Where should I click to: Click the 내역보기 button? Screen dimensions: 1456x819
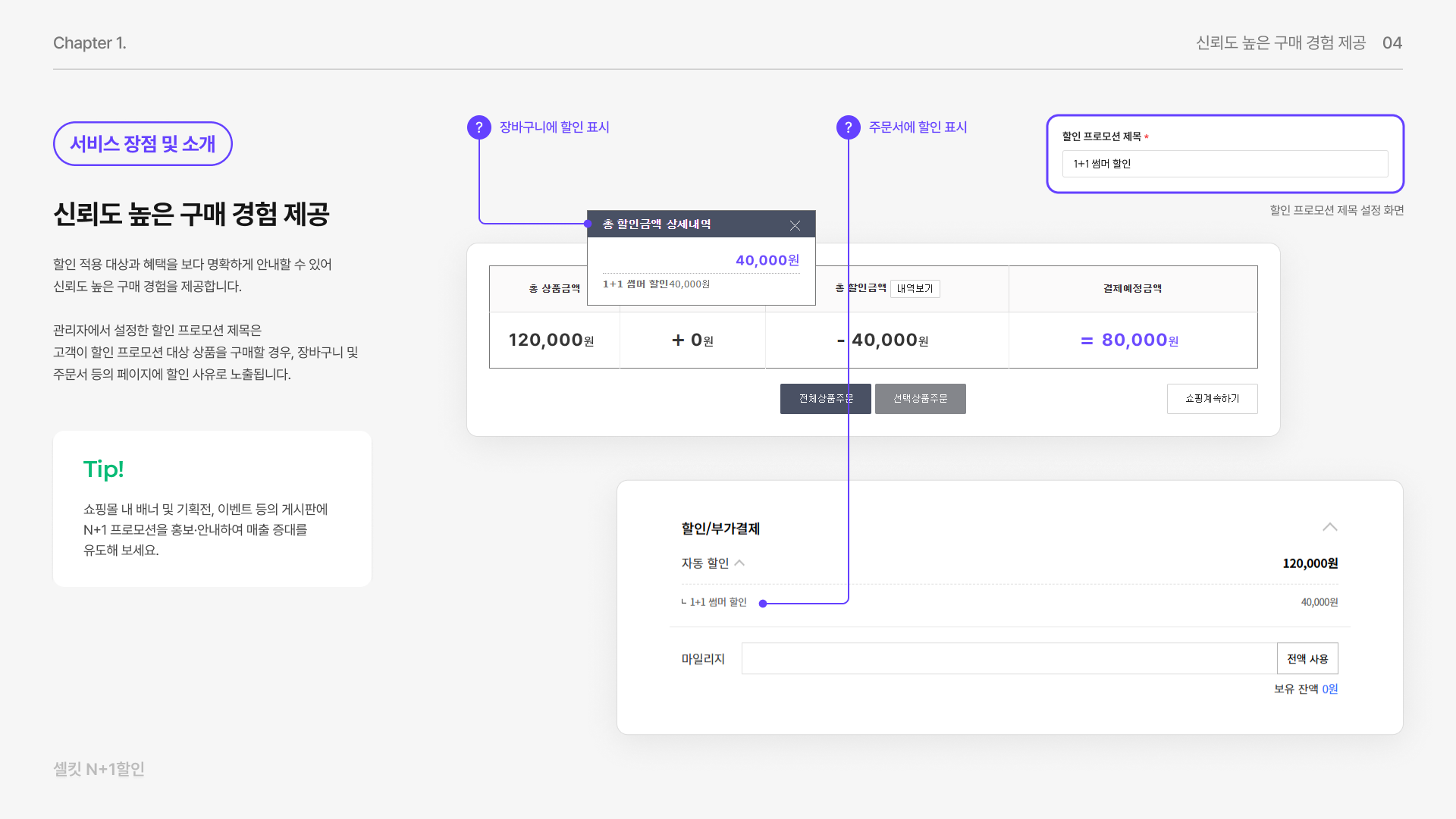[x=915, y=289]
